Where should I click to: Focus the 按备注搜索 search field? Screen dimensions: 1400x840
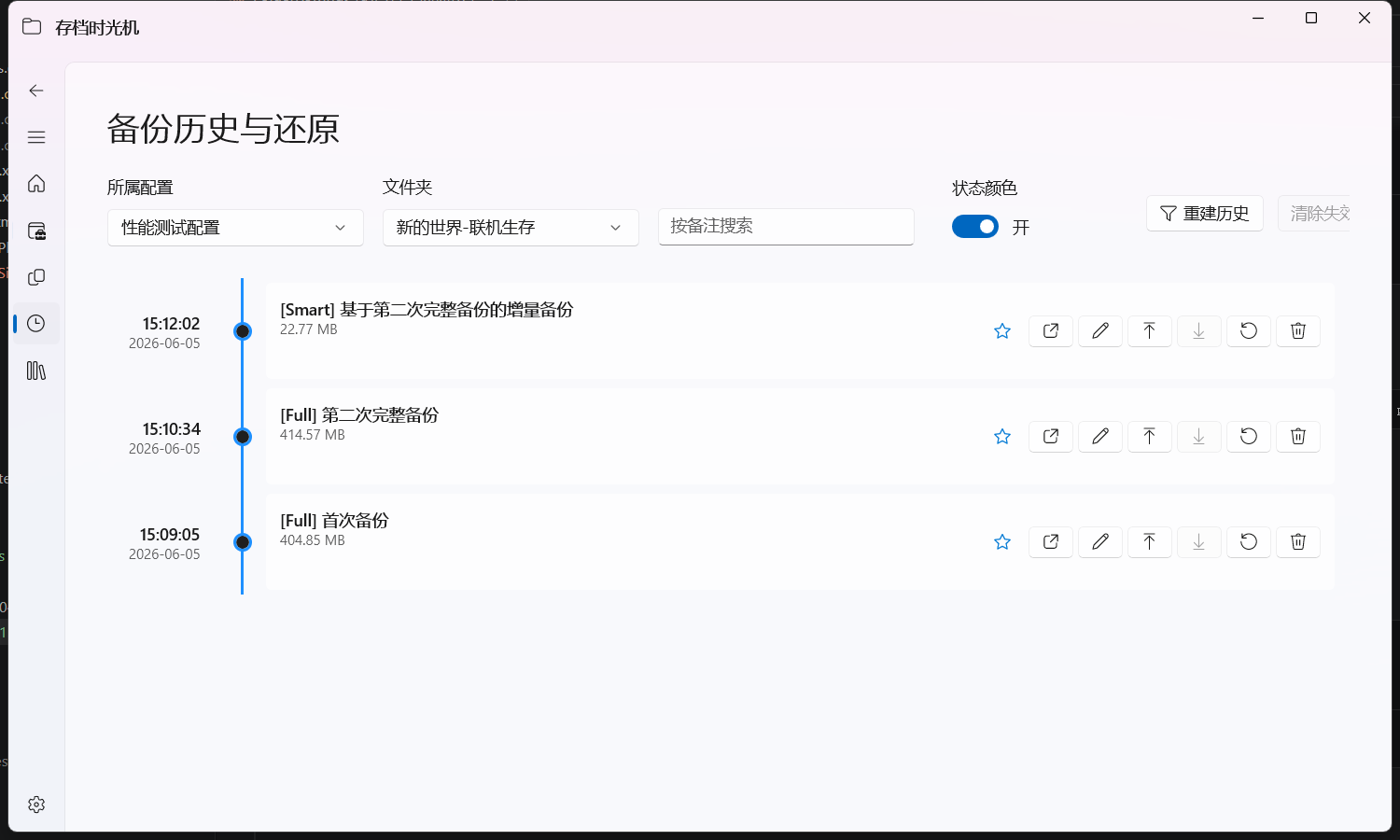[786, 227]
